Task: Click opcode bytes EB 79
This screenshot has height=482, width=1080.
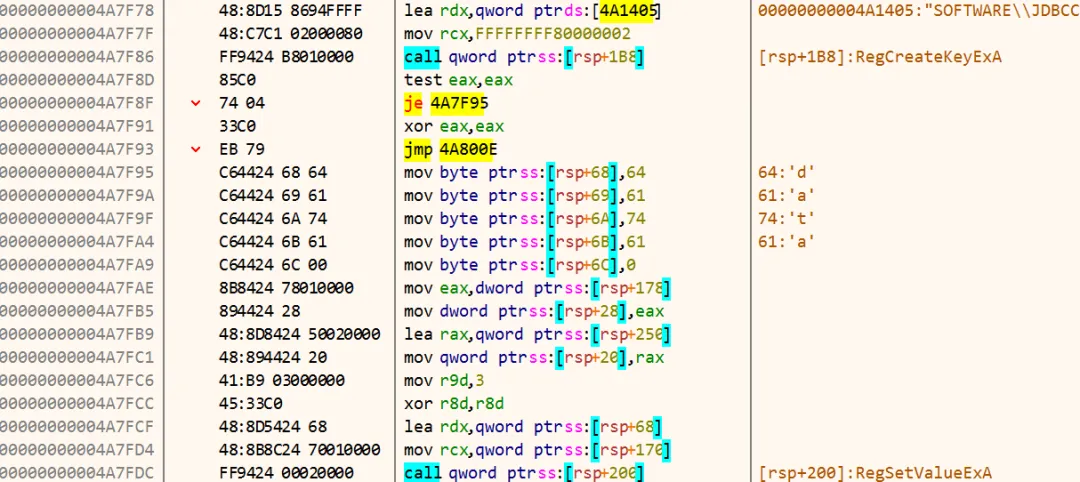Action: coord(241,149)
